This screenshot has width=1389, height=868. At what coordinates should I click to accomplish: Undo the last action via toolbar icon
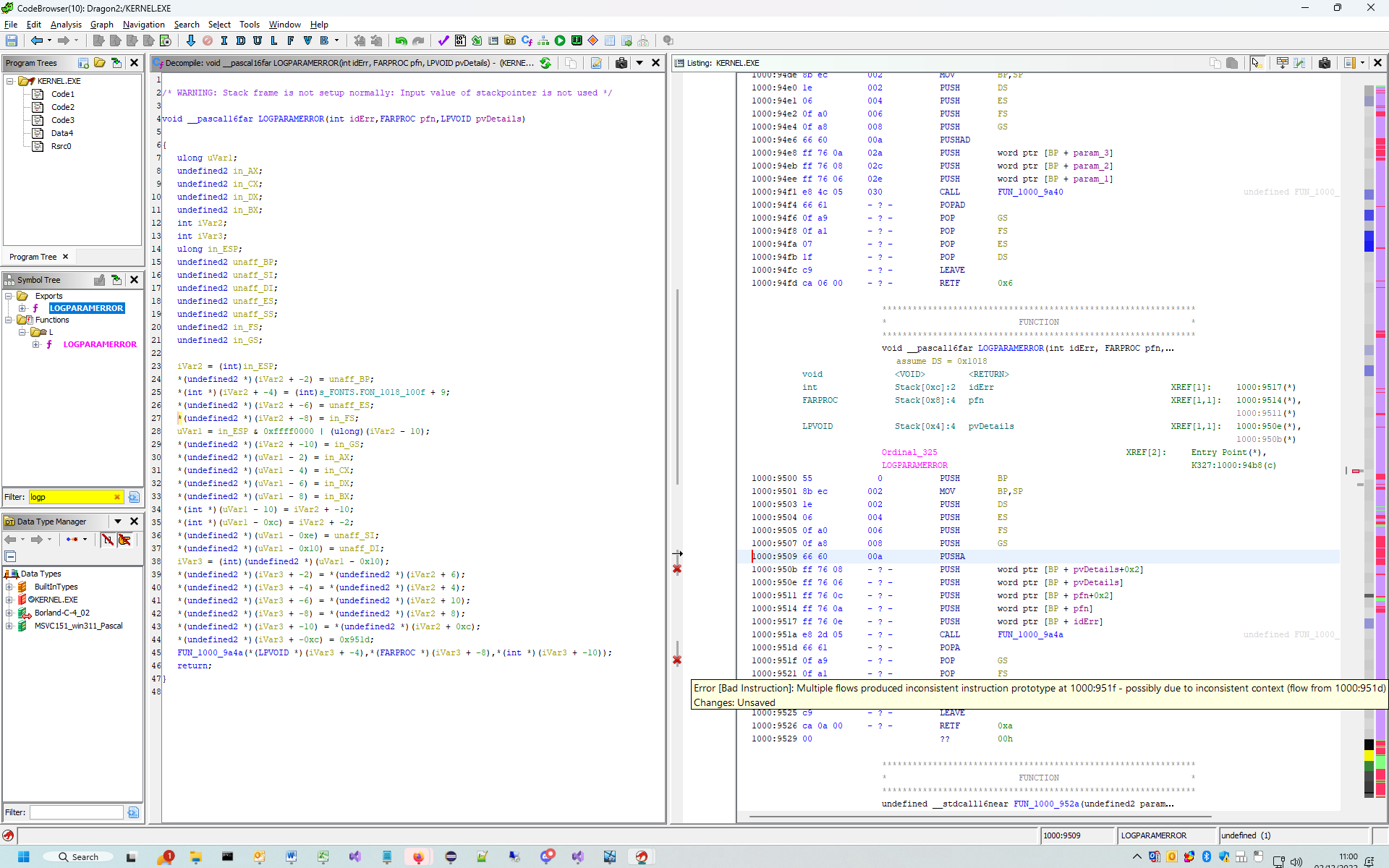point(400,41)
